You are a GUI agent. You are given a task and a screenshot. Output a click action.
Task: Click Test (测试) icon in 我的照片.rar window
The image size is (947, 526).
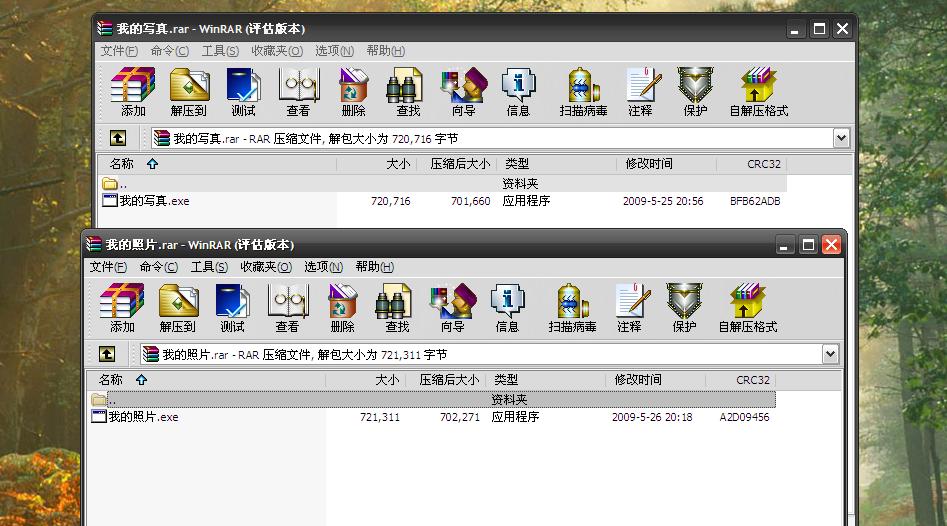(x=233, y=308)
